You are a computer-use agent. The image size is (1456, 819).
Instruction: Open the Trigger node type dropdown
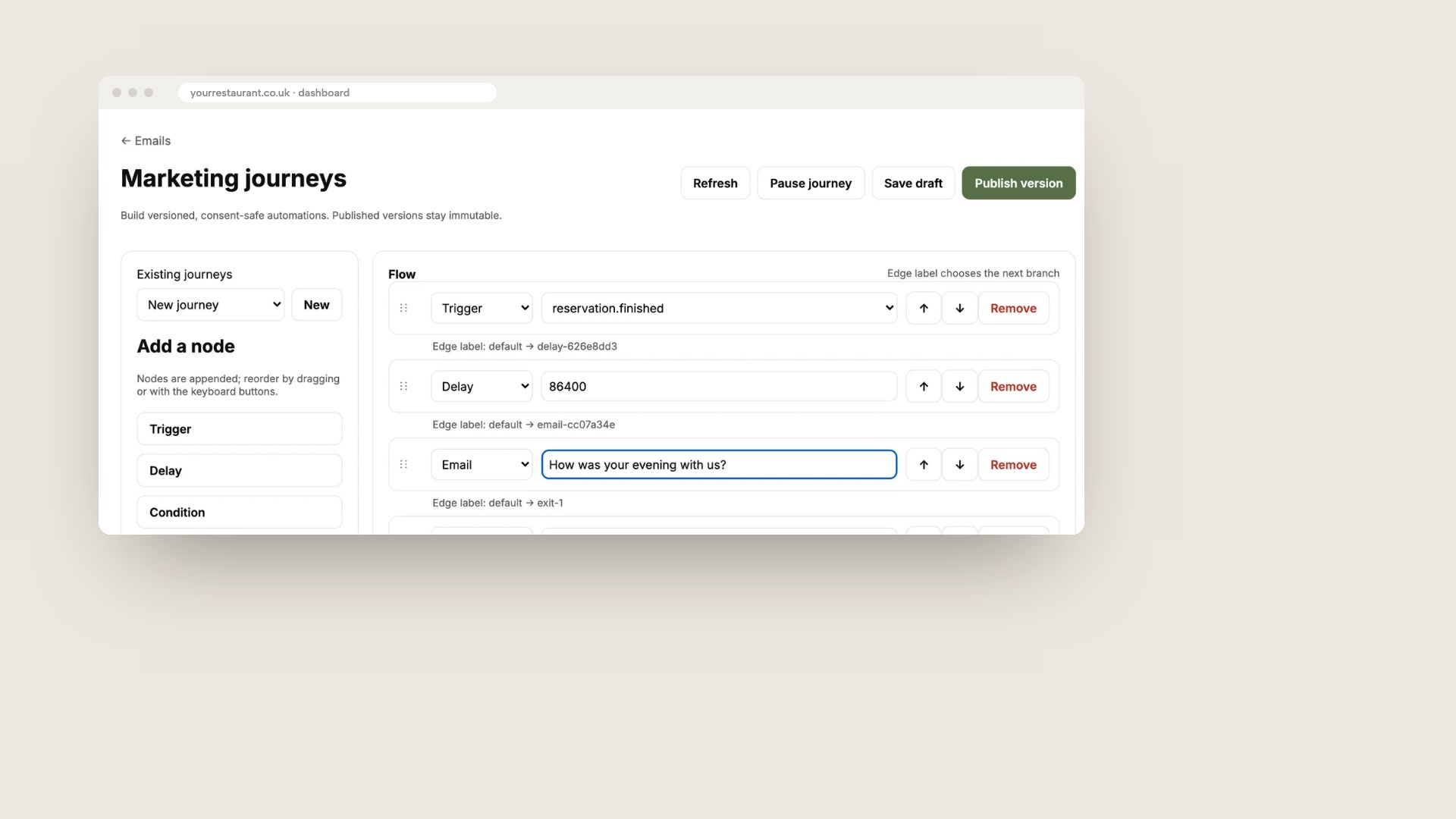[x=482, y=308]
